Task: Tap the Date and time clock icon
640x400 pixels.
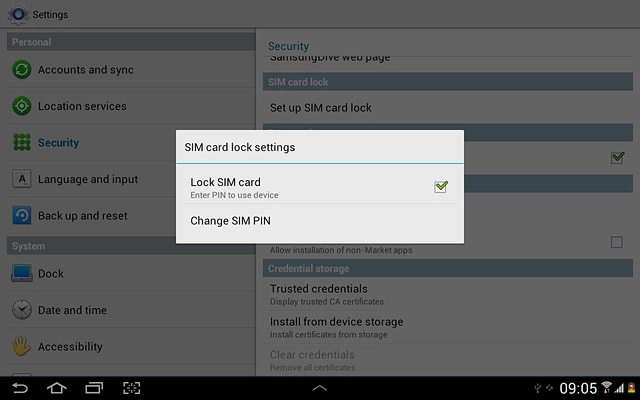Action: pyautogui.click(x=21, y=310)
